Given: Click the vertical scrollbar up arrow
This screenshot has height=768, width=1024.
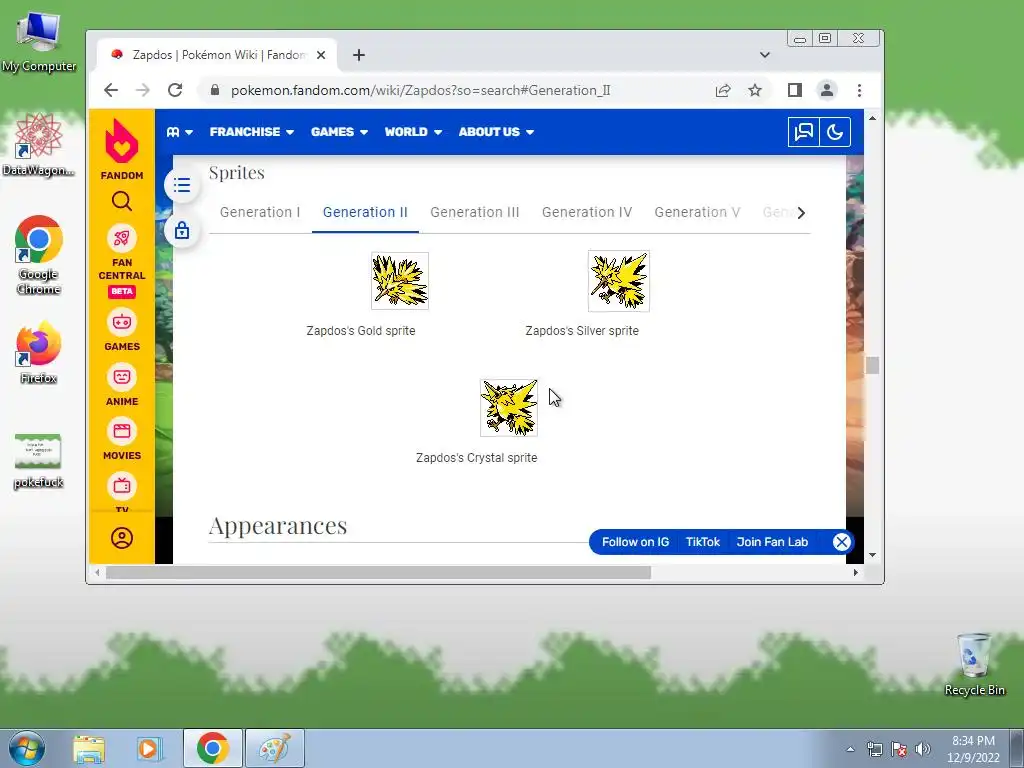Looking at the screenshot, I should (872, 118).
